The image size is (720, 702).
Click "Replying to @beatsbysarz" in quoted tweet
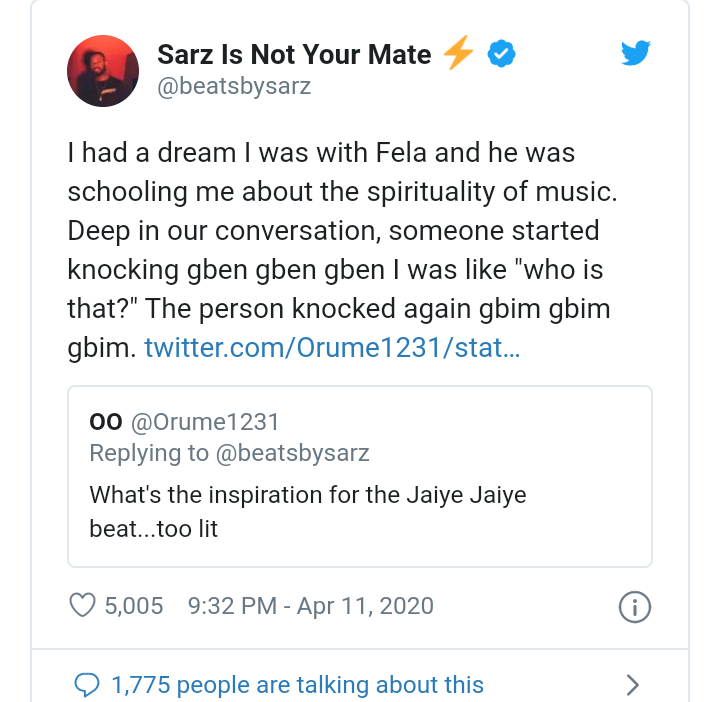pyautogui.click(x=229, y=453)
